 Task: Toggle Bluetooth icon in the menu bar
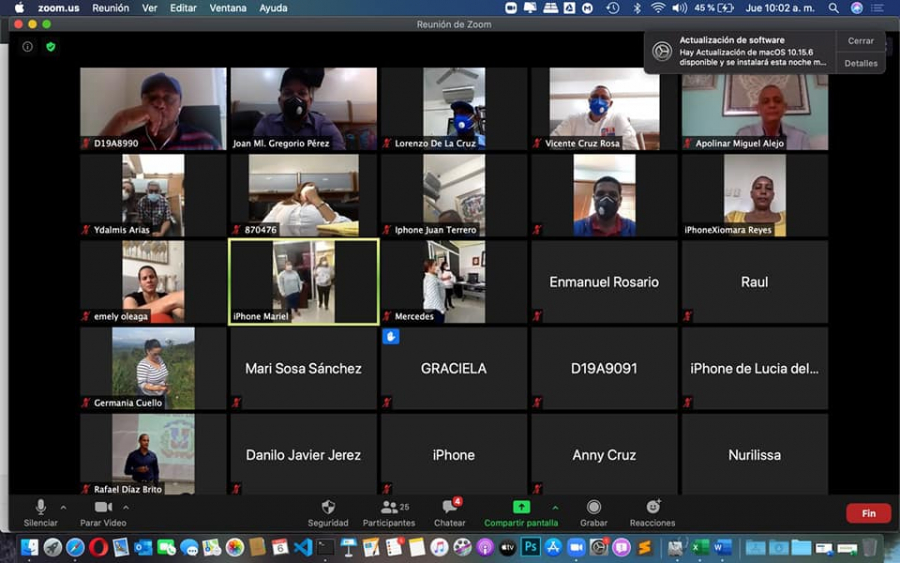click(x=637, y=8)
